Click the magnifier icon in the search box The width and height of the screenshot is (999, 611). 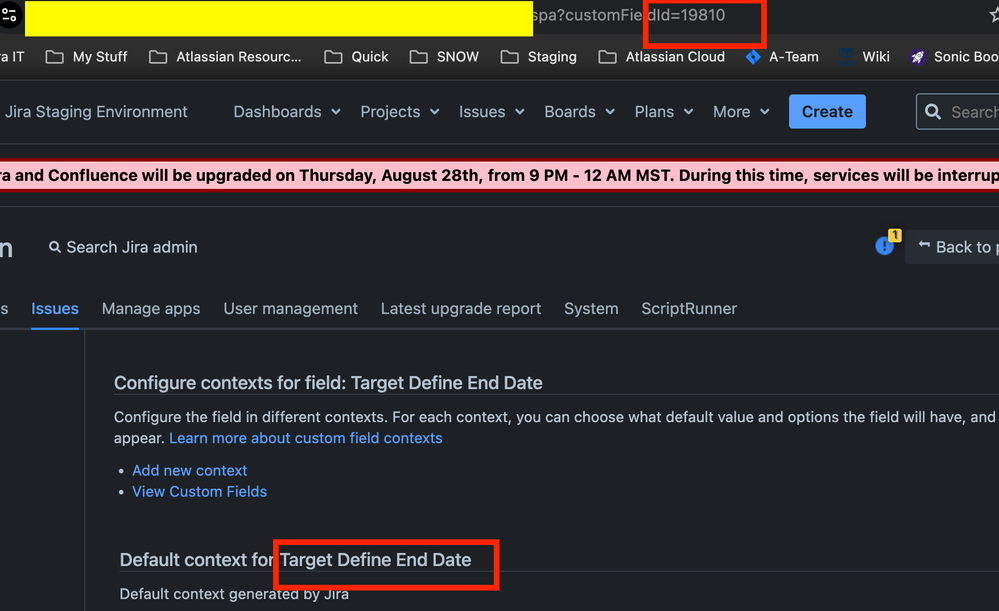click(933, 111)
